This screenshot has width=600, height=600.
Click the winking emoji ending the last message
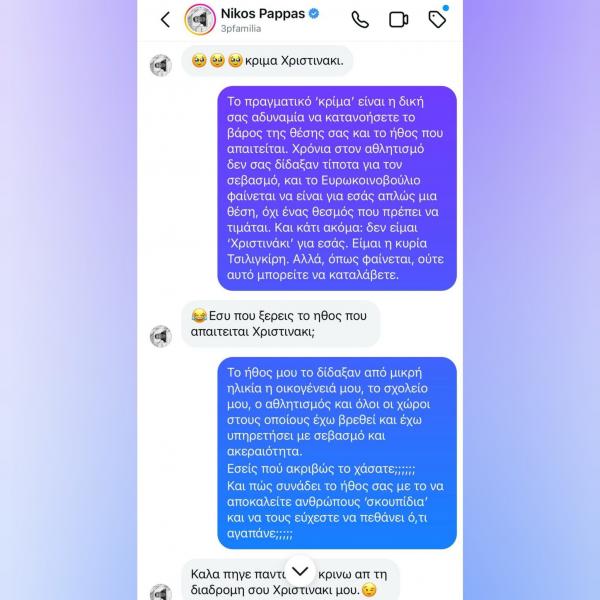(369, 590)
